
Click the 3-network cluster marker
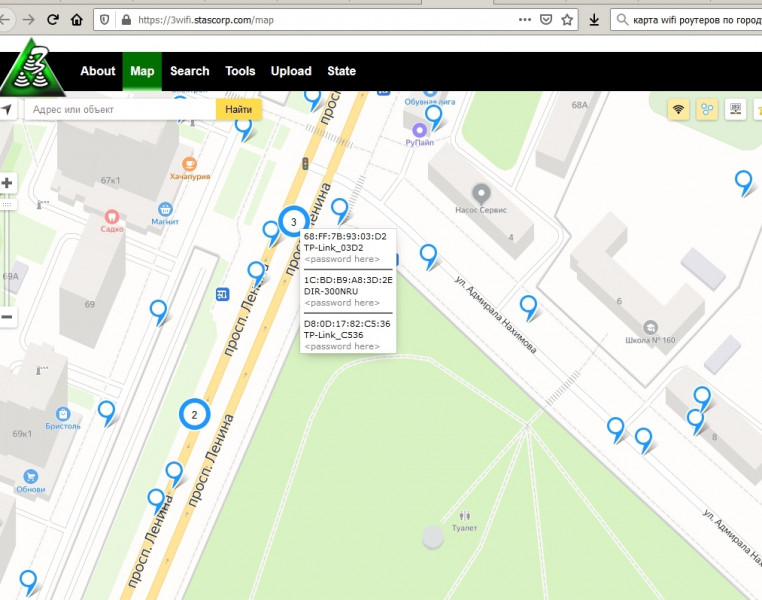293,221
